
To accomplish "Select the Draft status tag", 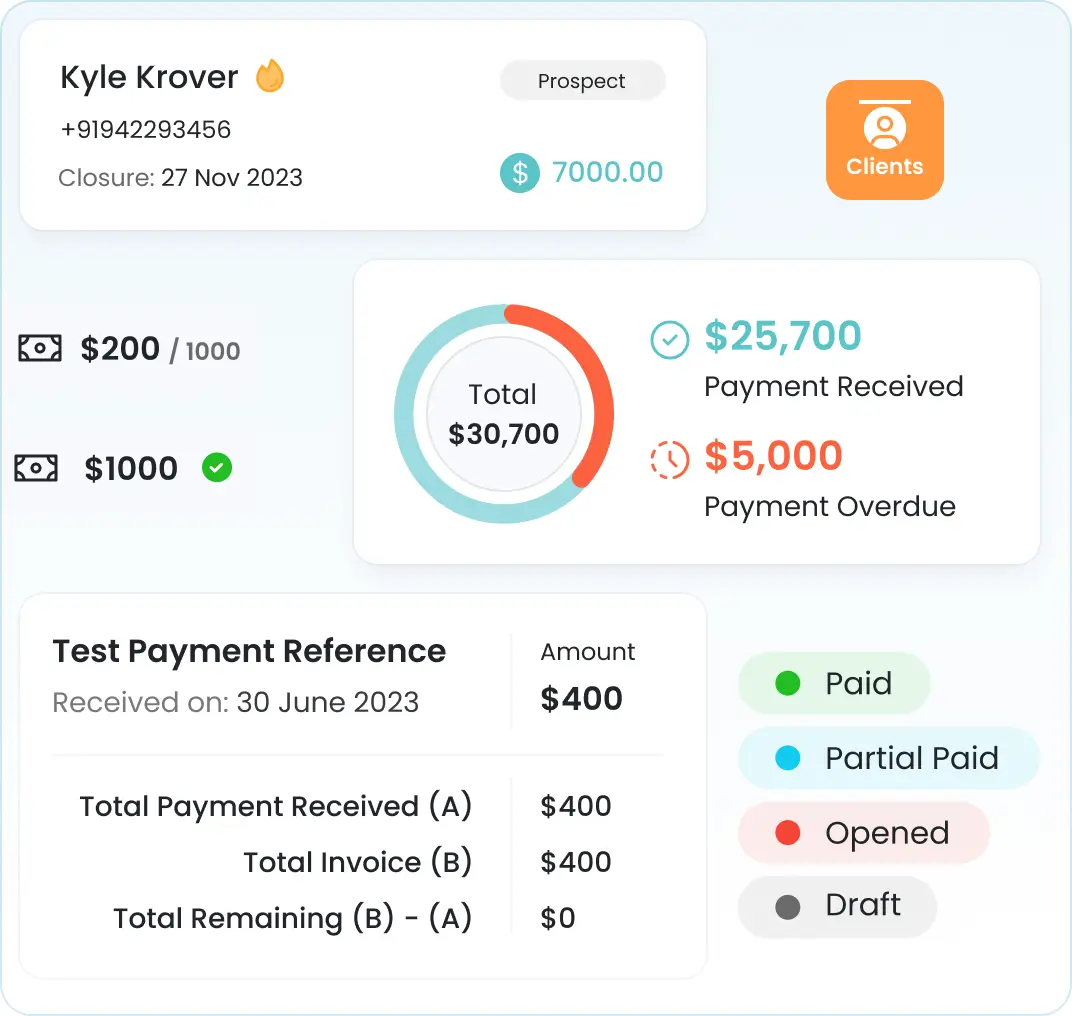I will point(837,906).
